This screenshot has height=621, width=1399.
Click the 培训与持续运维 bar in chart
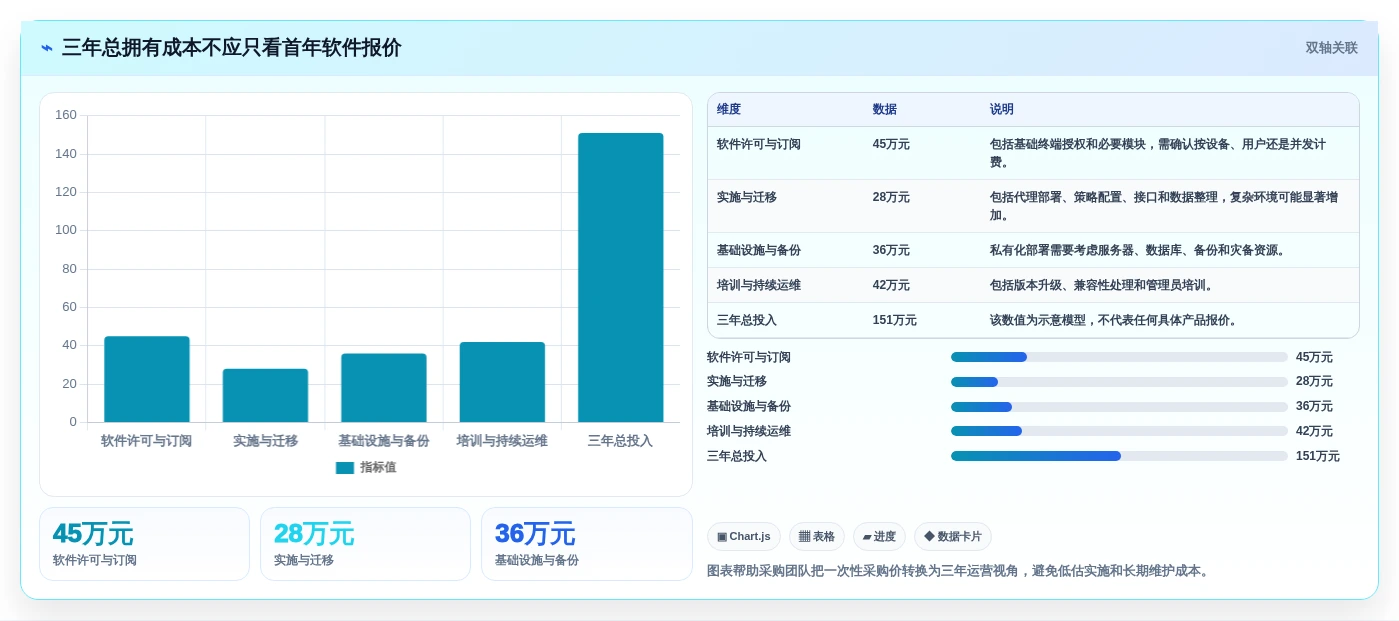pyautogui.click(x=502, y=382)
